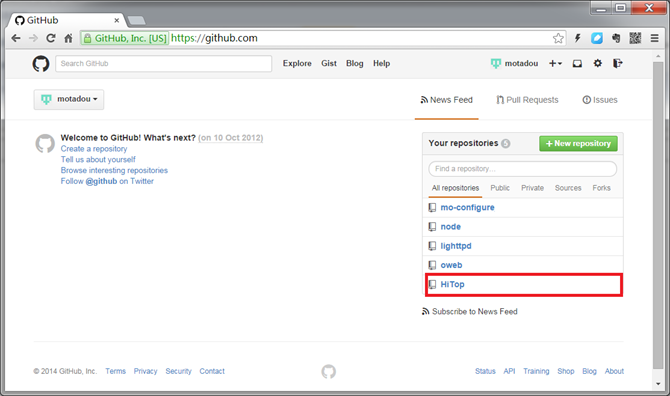The width and height of the screenshot is (670, 396).
Task: Click the motadou username in header
Action: pos(521,64)
